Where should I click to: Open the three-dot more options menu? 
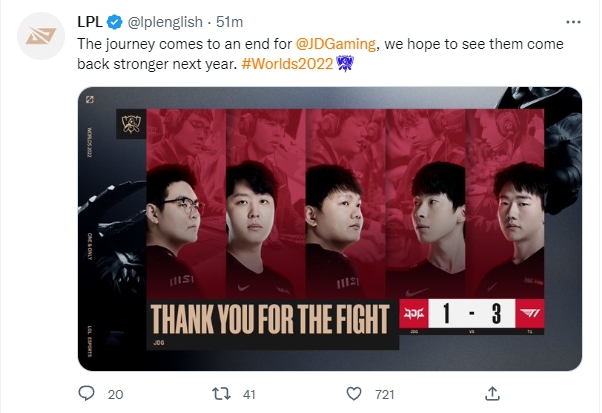(573, 22)
